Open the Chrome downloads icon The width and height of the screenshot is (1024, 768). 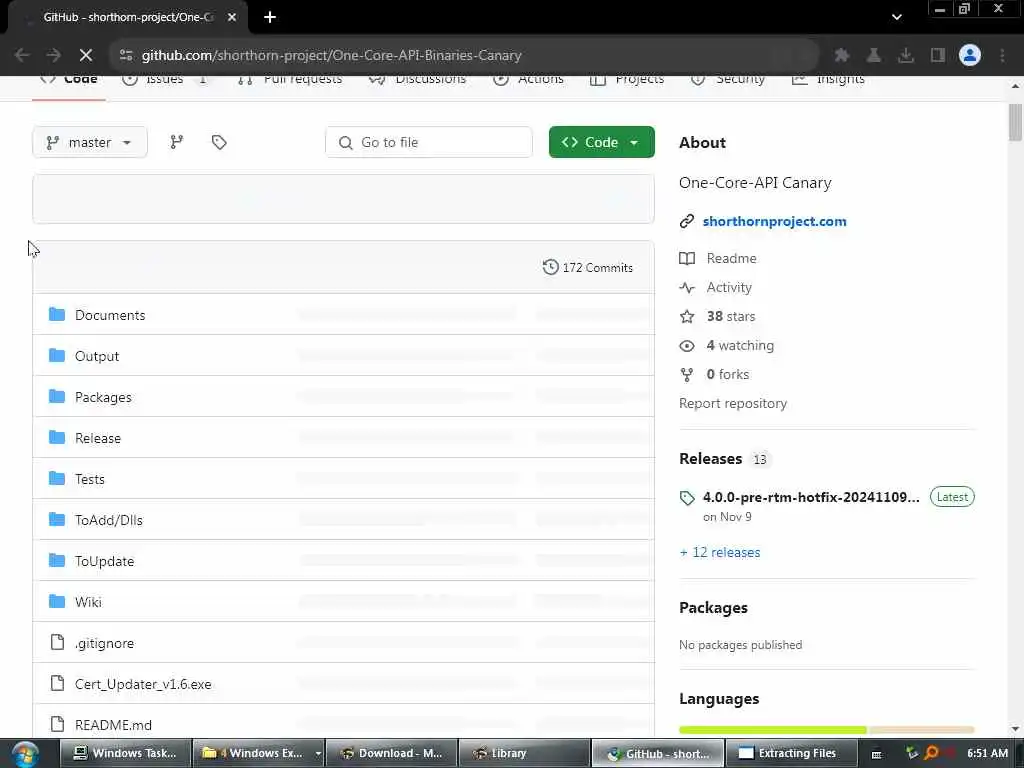[x=906, y=56]
